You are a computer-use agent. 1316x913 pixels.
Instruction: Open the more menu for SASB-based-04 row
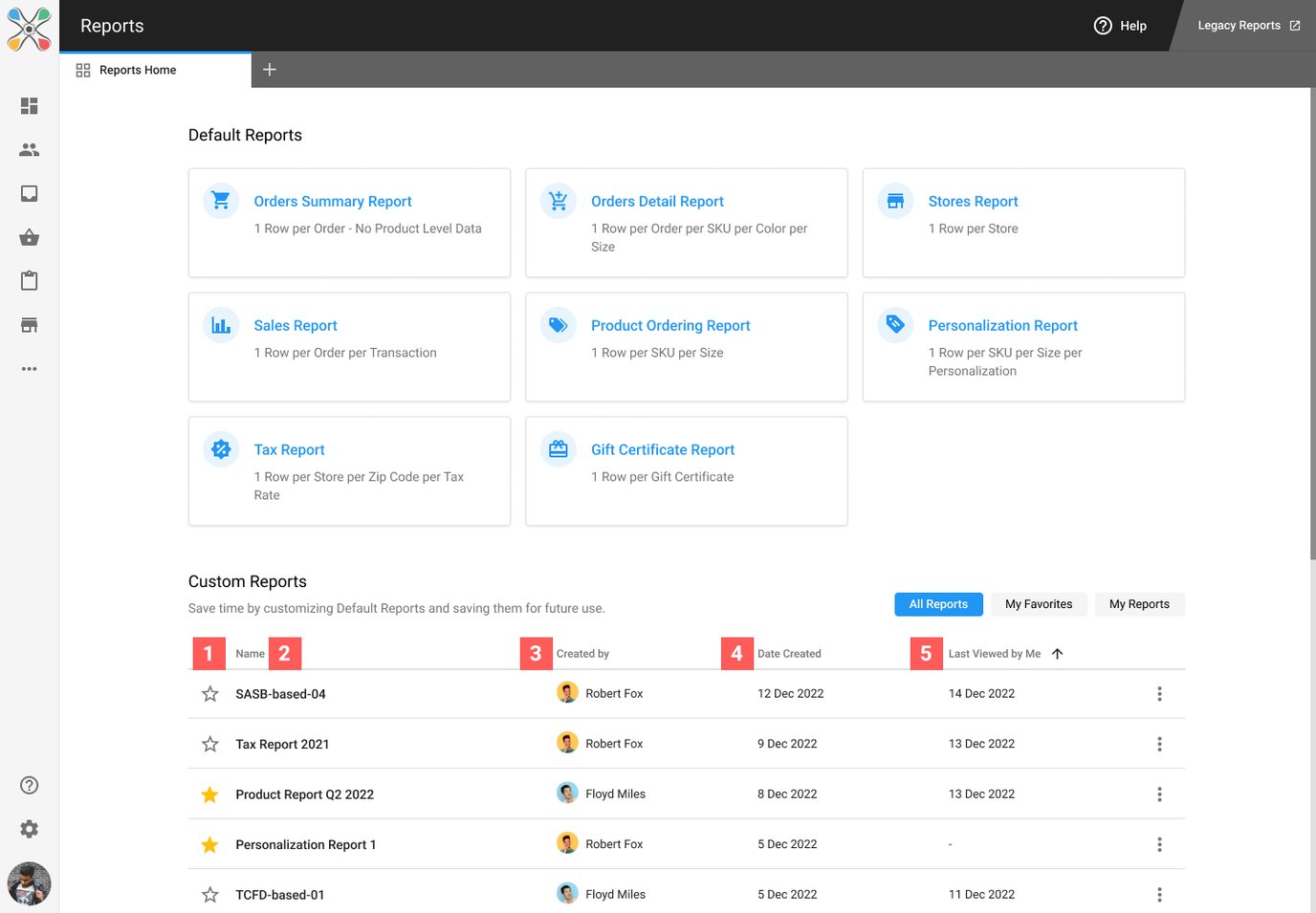(1159, 694)
